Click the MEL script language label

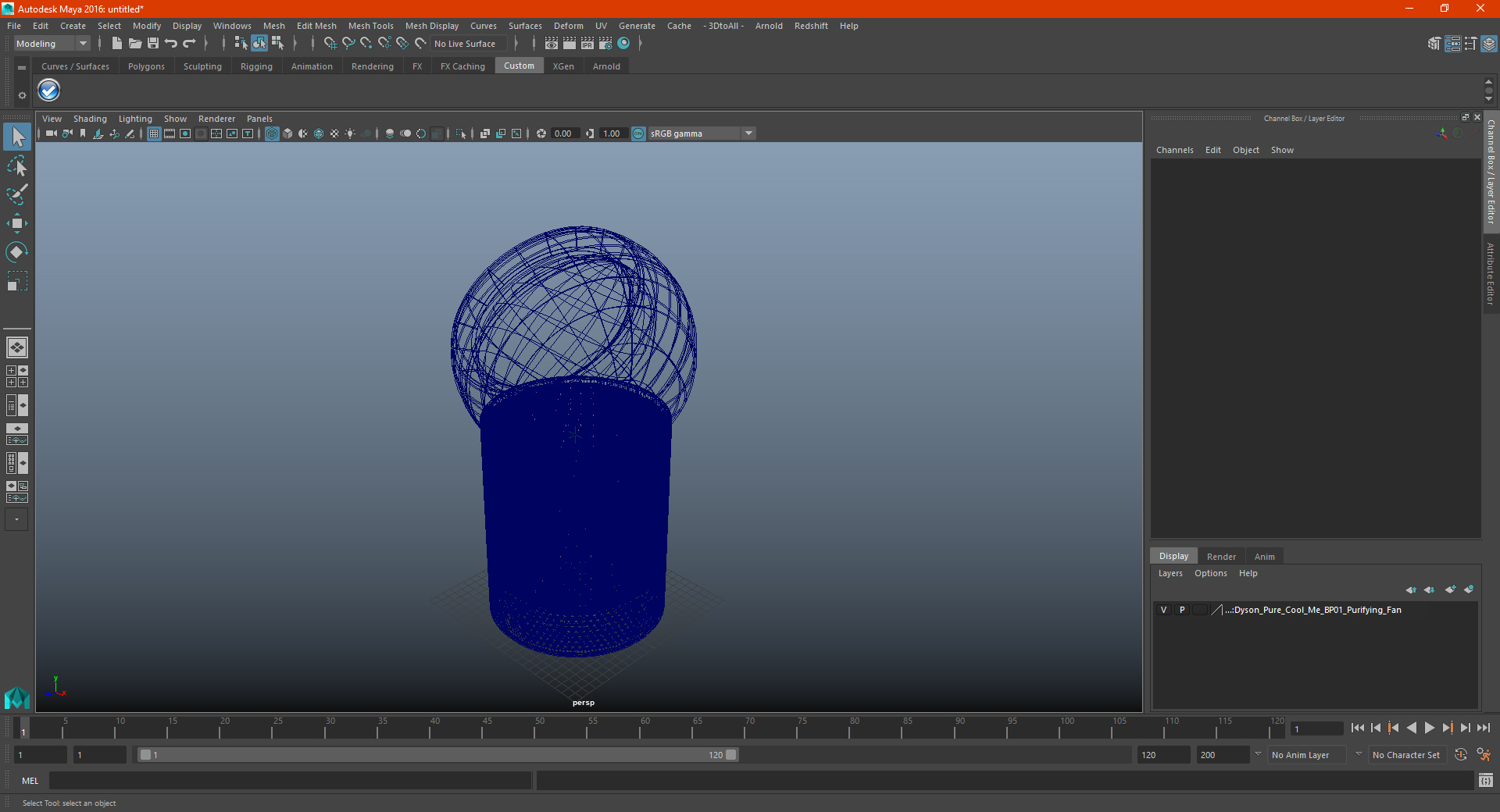click(x=30, y=781)
